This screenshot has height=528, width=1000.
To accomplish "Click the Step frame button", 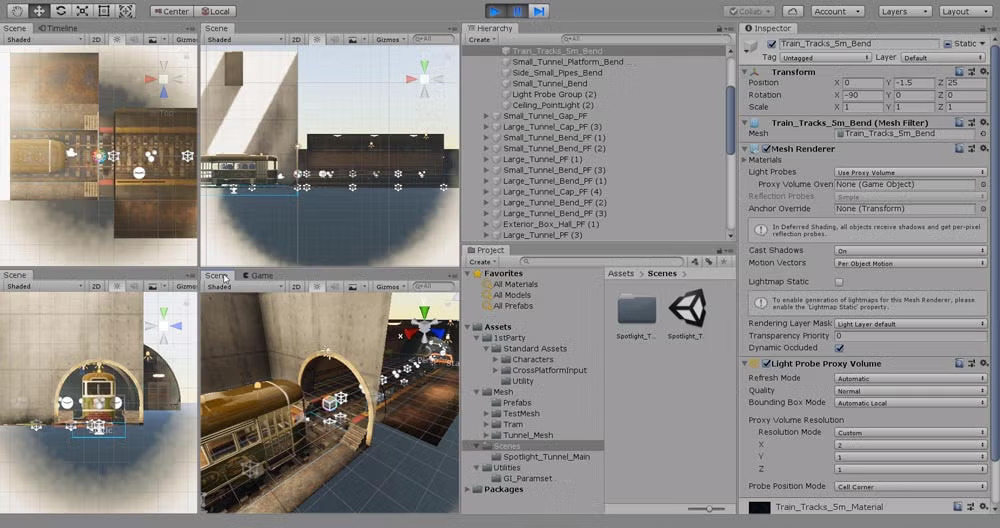I will coord(539,11).
